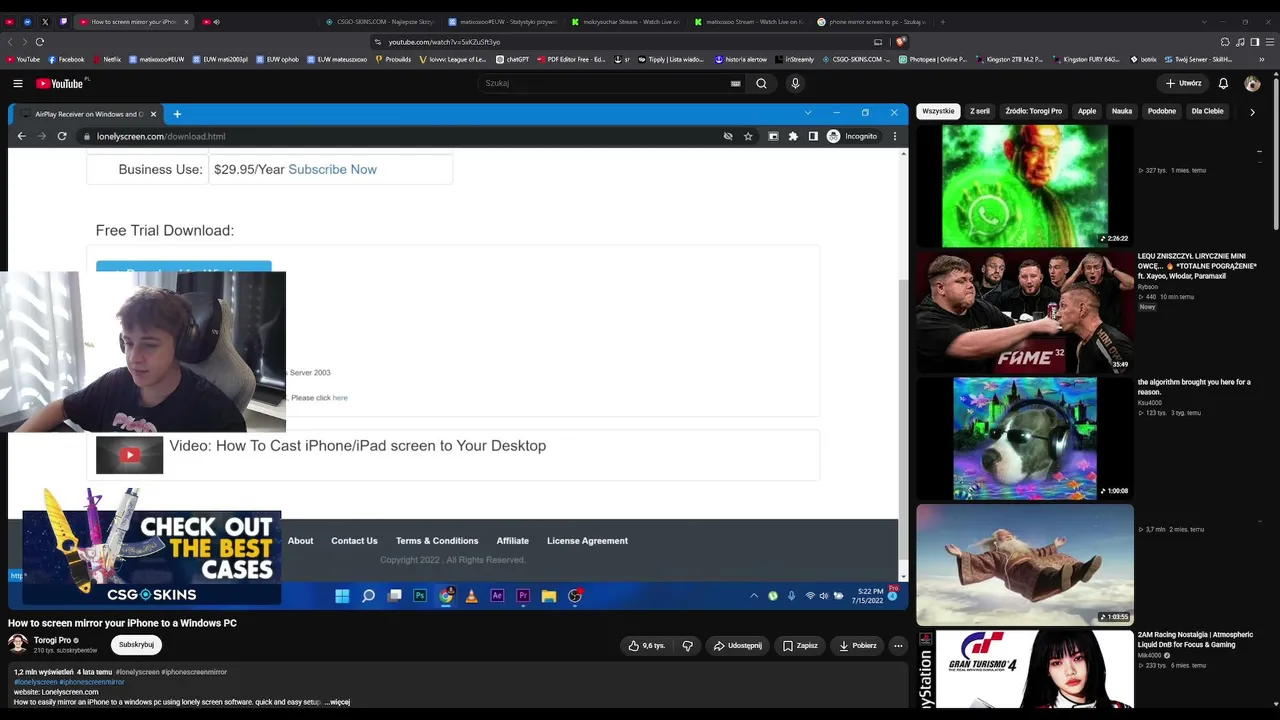Open the YouTube account avatar menu
1280x720 pixels.
point(1252,84)
